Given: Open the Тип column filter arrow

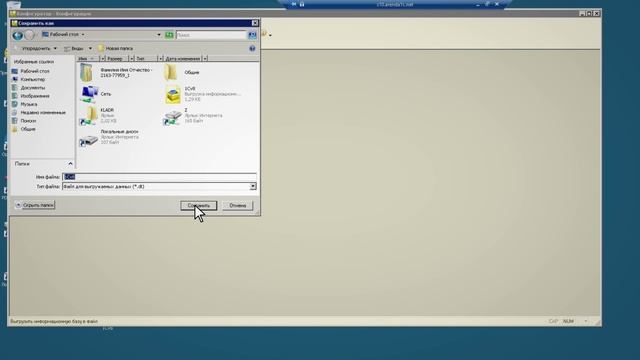Looking at the screenshot, I should [160, 59].
